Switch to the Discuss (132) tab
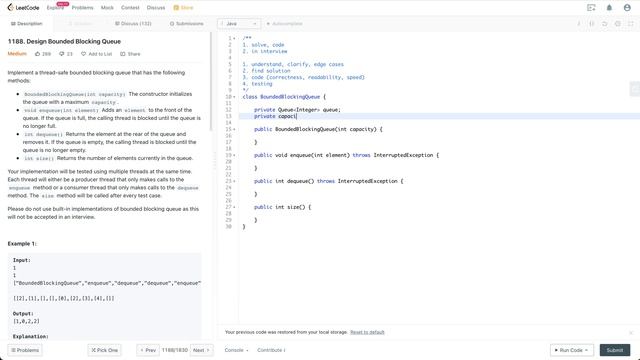This screenshot has width=640, height=360. (133, 24)
